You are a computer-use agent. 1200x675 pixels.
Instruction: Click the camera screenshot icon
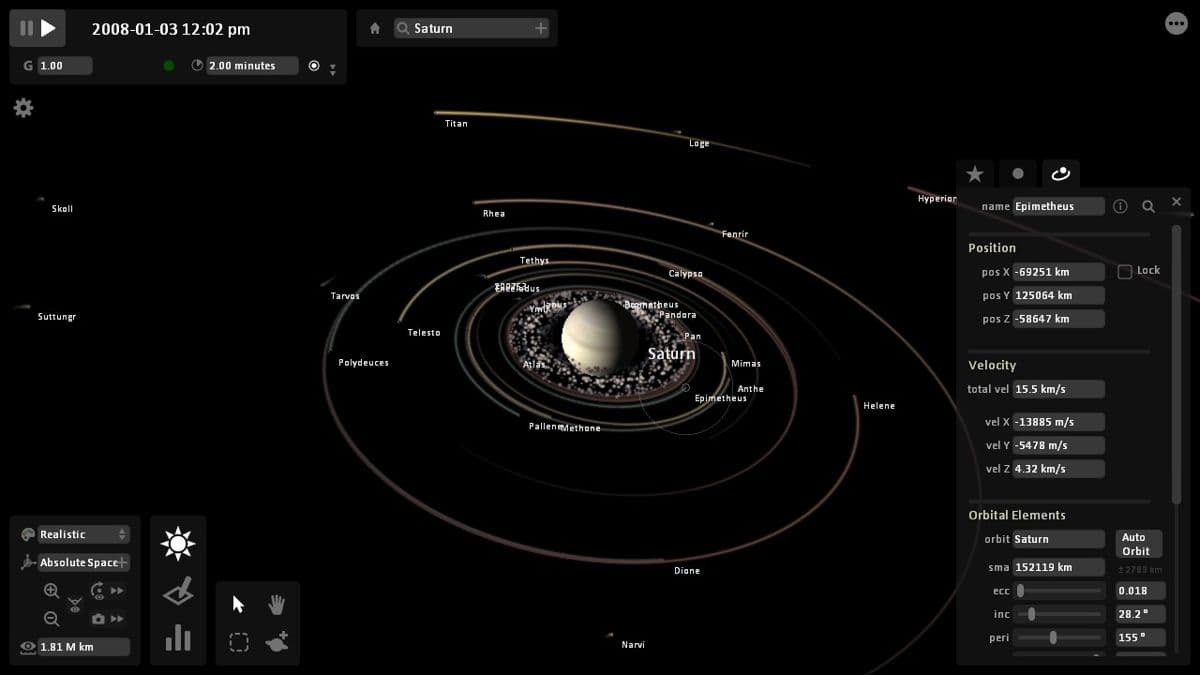coord(98,619)
